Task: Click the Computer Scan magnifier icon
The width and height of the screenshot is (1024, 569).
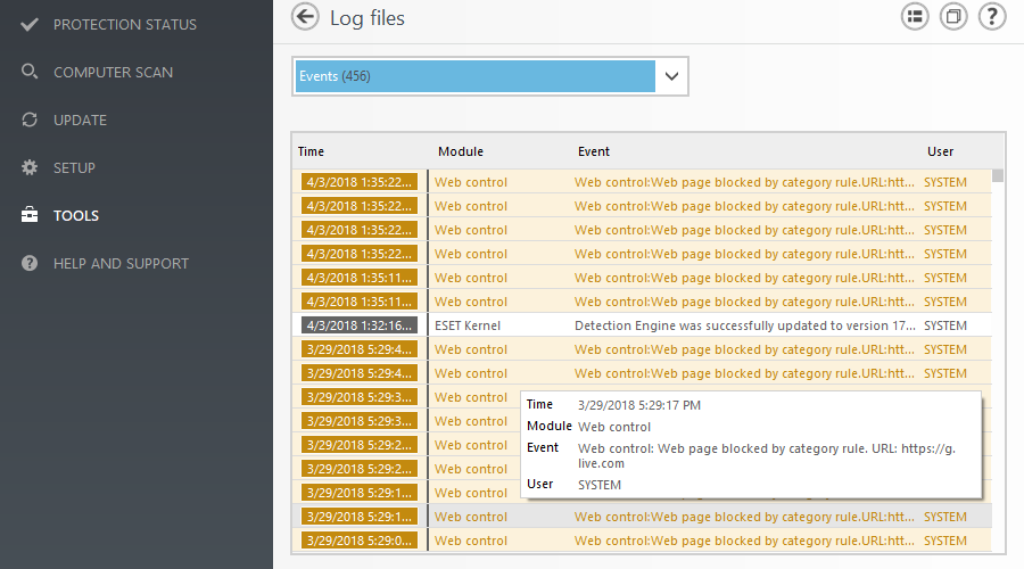Action: [x=30, y=72]
